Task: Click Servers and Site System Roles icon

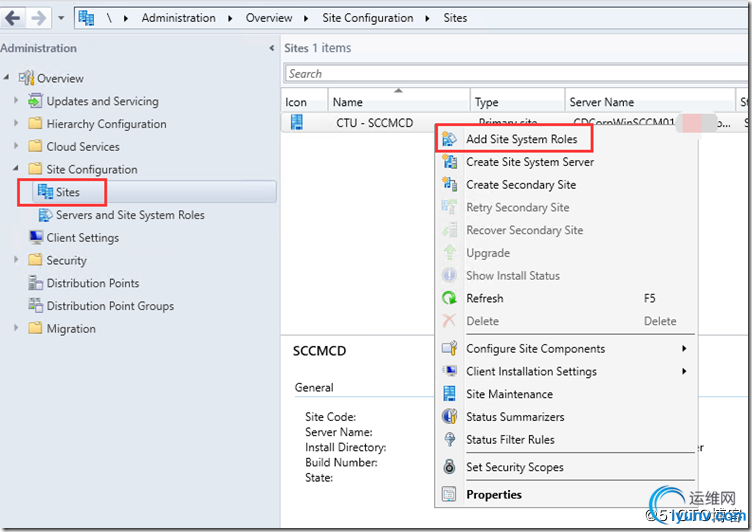Action: 45,215
